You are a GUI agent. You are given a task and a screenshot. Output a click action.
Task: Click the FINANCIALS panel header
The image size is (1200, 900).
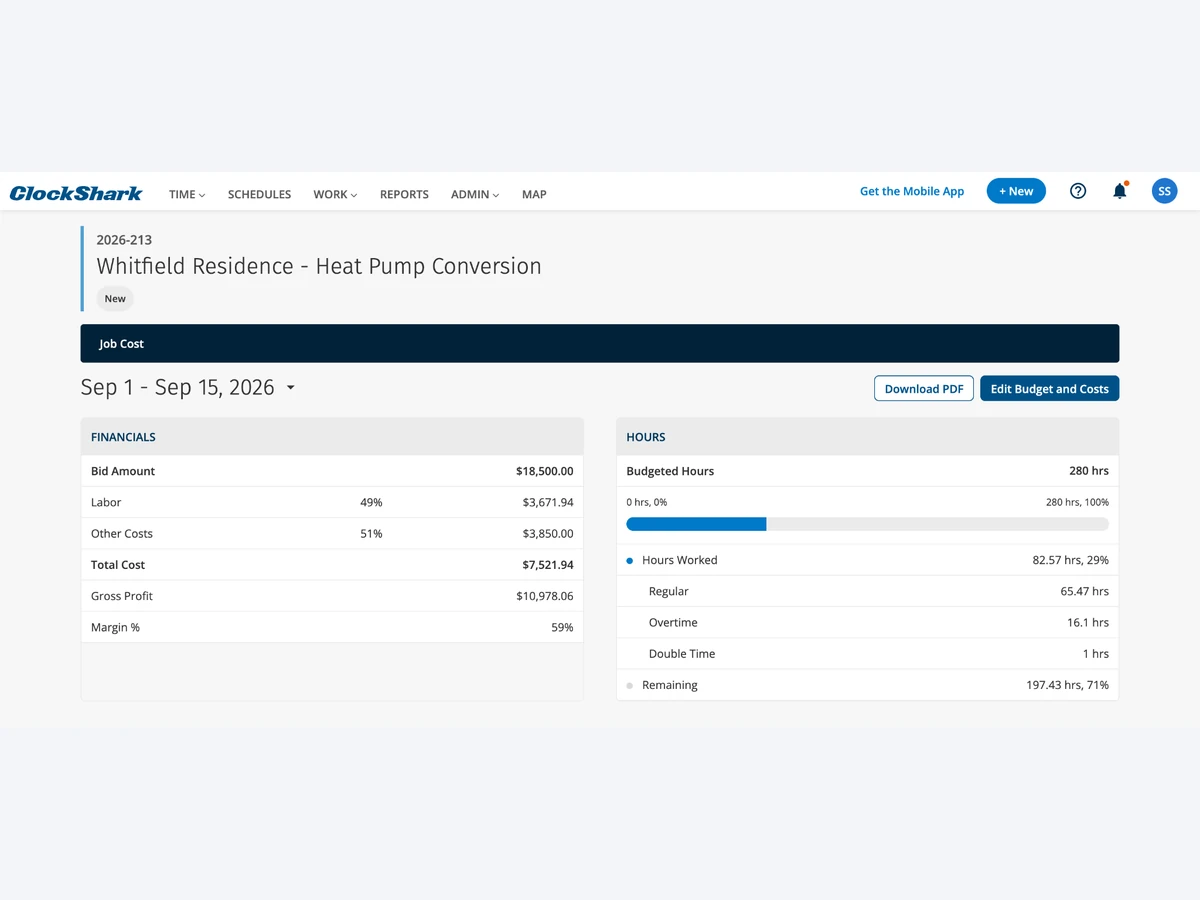tap(332, 437)
